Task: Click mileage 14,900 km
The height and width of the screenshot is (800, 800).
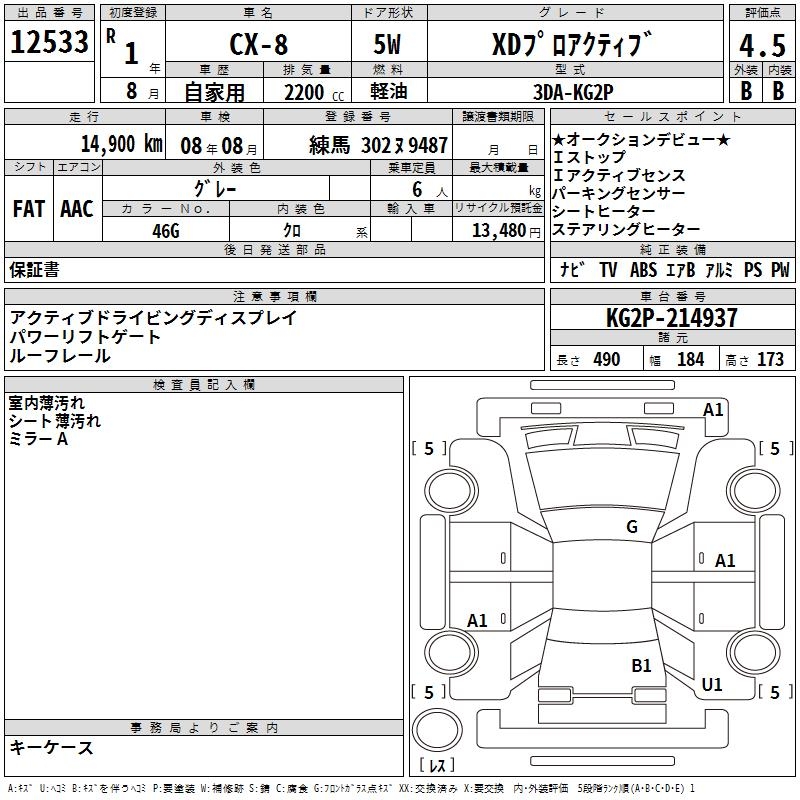Action: click(122, 144)
